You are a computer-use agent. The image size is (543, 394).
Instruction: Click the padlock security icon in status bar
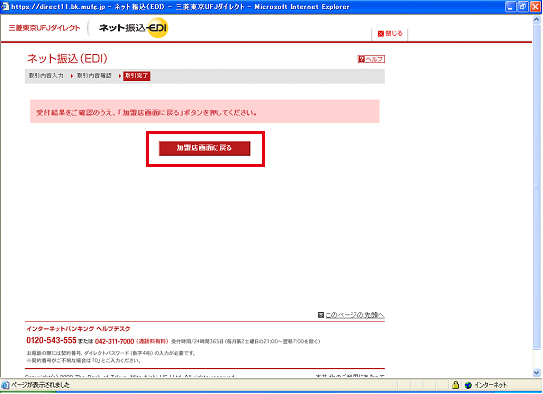point(456,385)
